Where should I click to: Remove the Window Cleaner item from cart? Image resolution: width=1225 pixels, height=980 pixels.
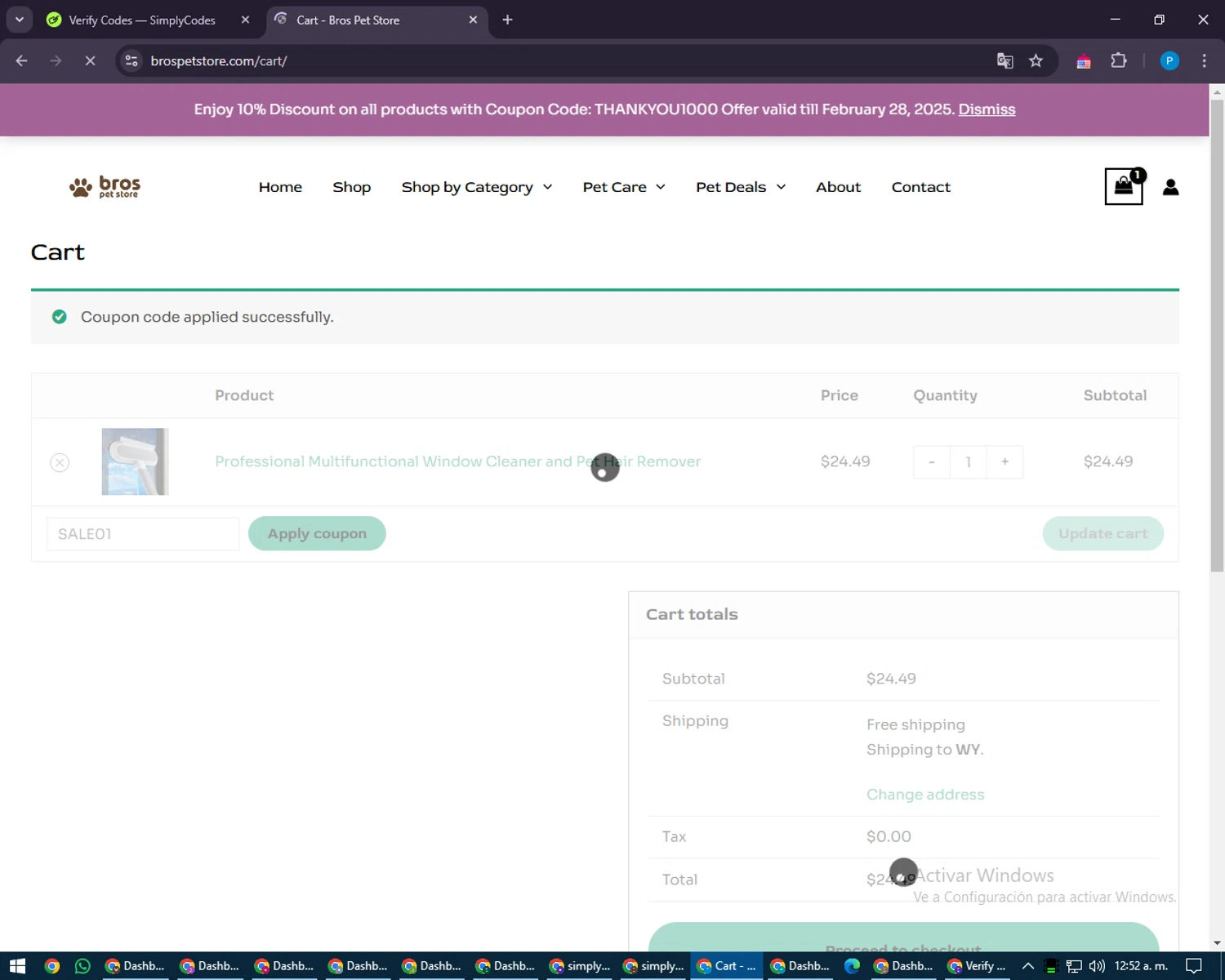pyautogui.click(x=60, y=462)
